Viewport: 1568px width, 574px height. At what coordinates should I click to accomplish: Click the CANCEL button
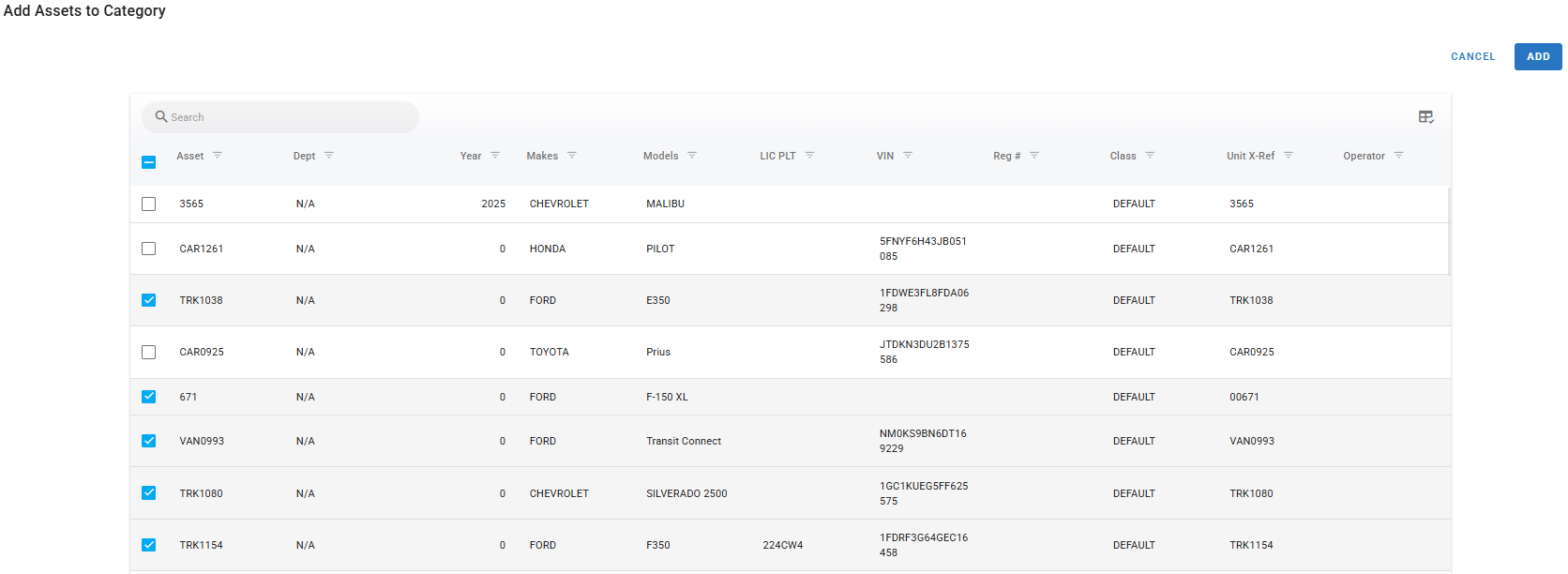[x=1472, y=56]
